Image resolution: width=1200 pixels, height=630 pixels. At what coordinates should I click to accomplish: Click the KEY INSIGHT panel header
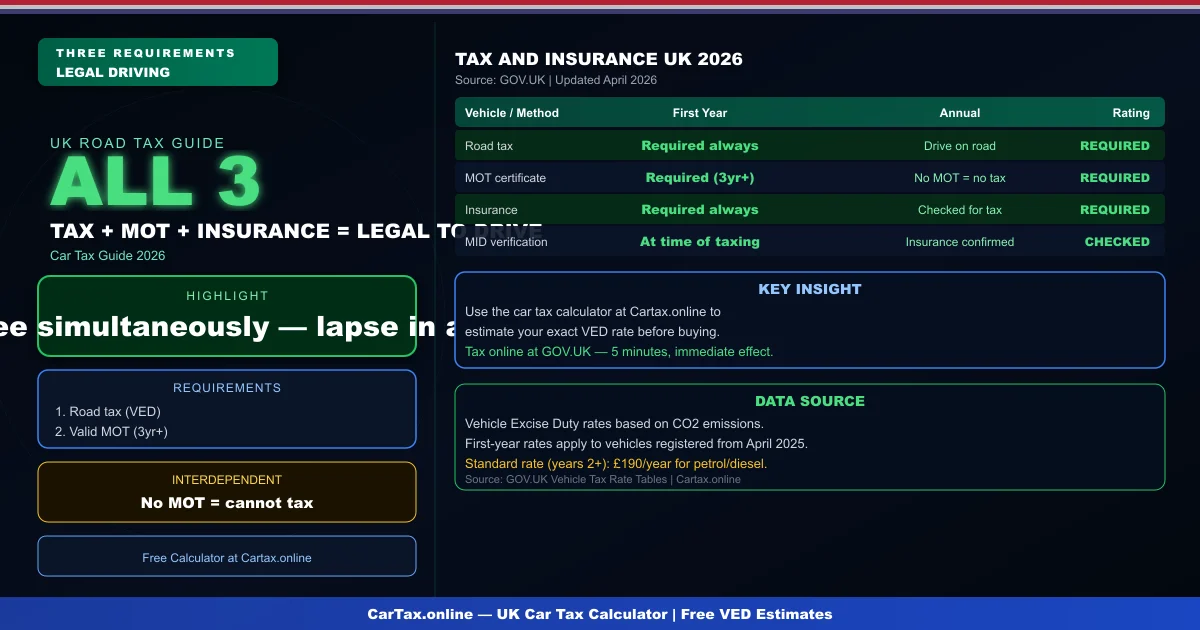click(x=810, y=289)
